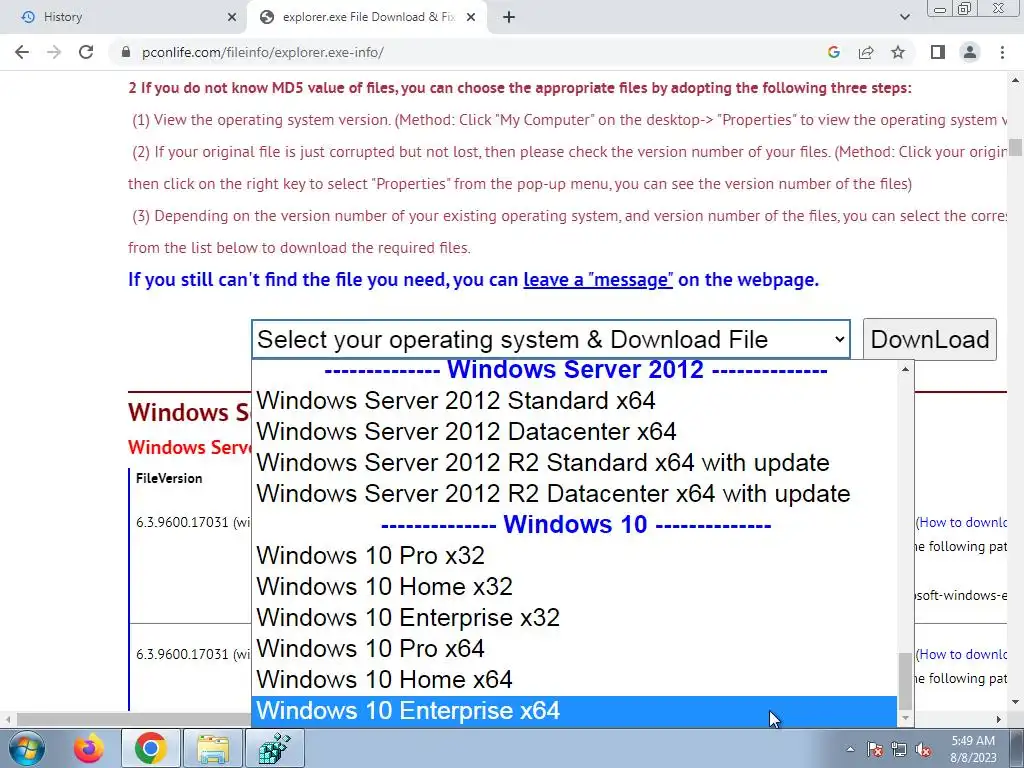The width and height of the screenshot is (1024, 768).
Task: Open the Google icon in the address bar
Action: click(x=833, y=52)
